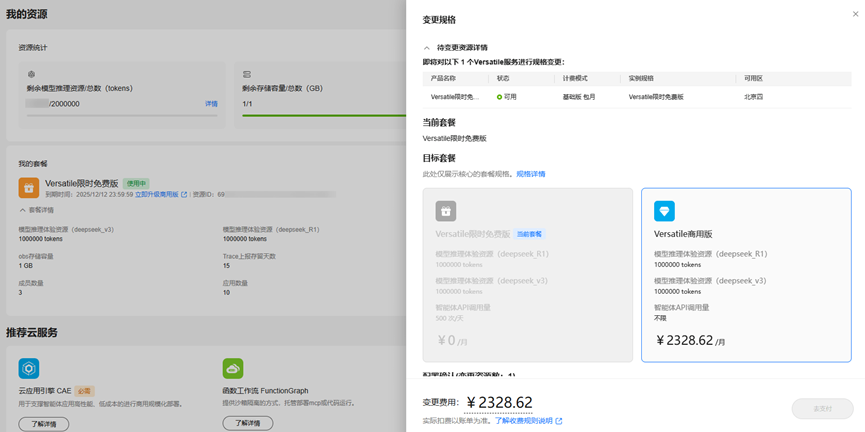865x432 pixels.
Task: Open 了解收费规则说明 link
Action: (524, 421)
